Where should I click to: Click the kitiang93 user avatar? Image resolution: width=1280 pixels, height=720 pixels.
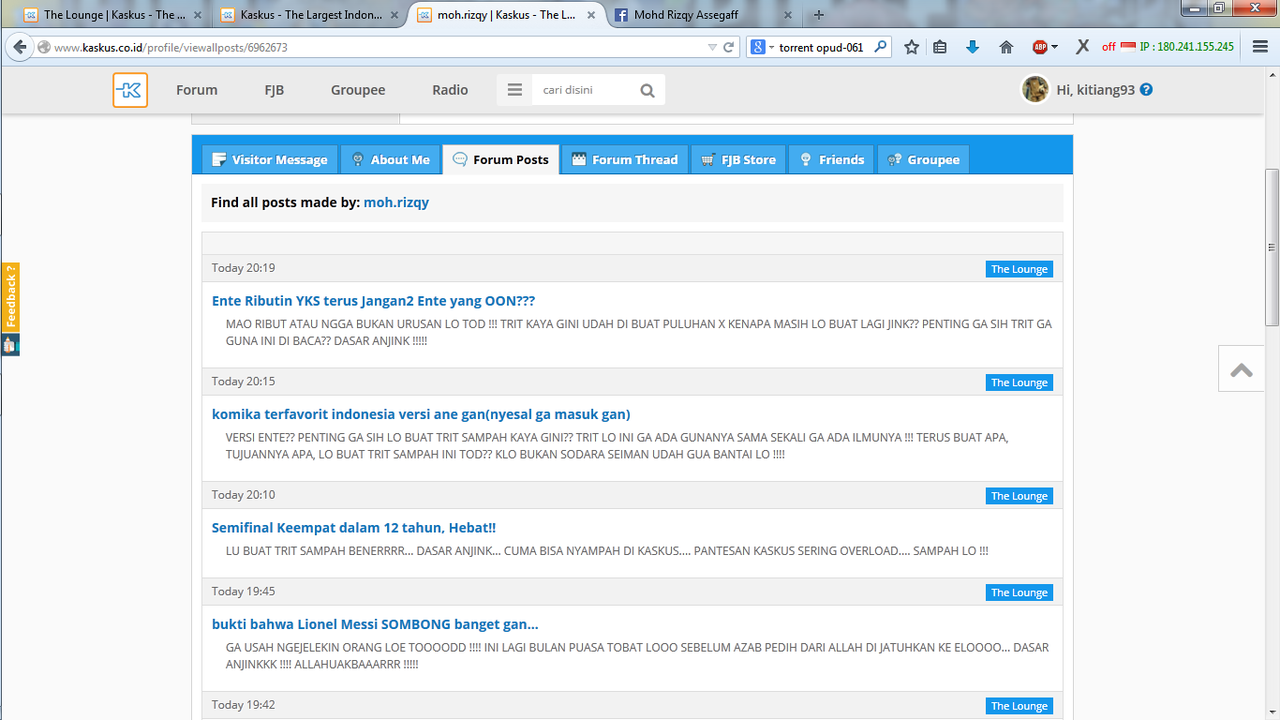click(x=1035, y=89)
